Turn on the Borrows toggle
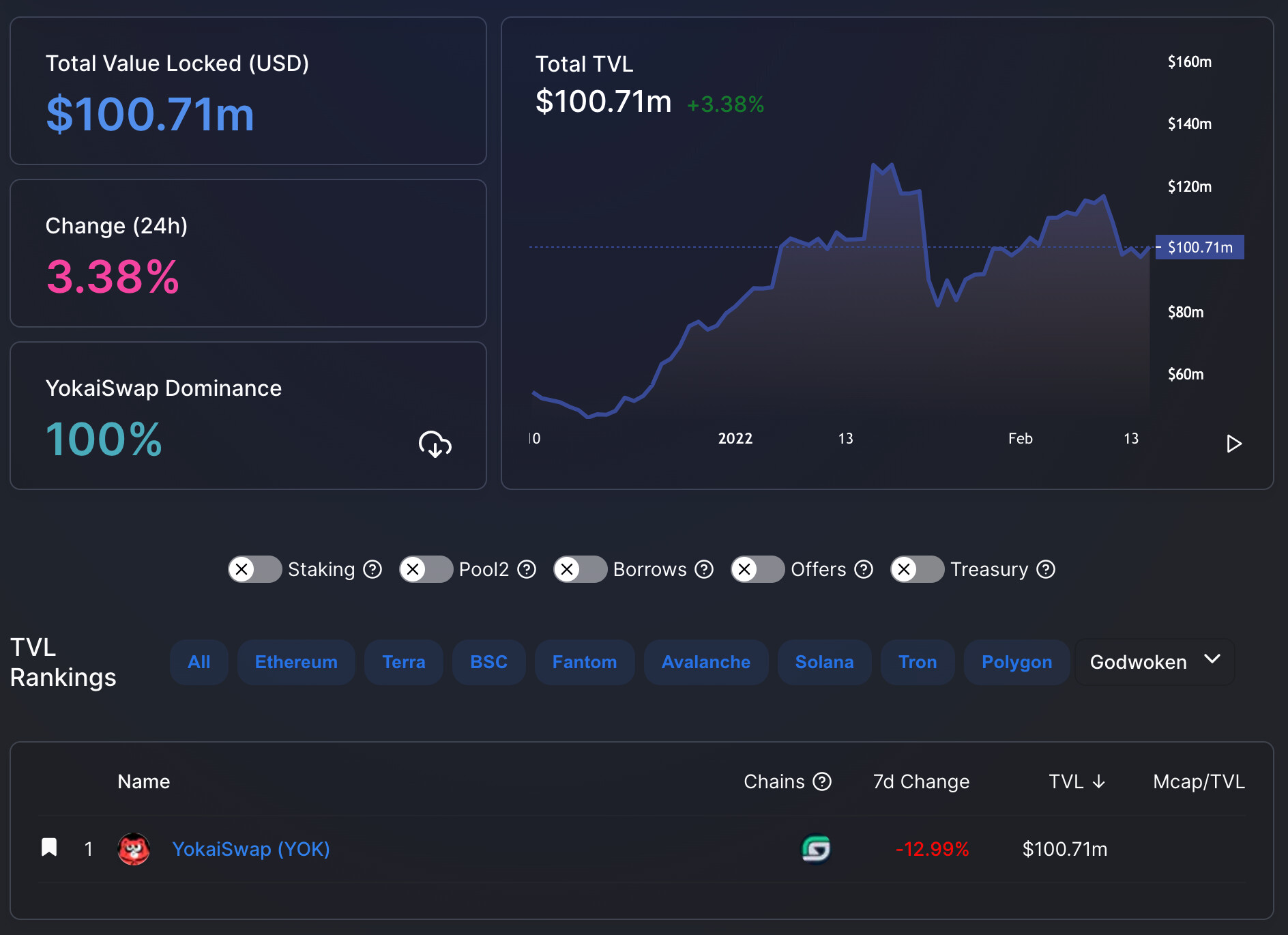Image resolution: width=1288 pixels, height=935 pixels. (x=580, y=569)
